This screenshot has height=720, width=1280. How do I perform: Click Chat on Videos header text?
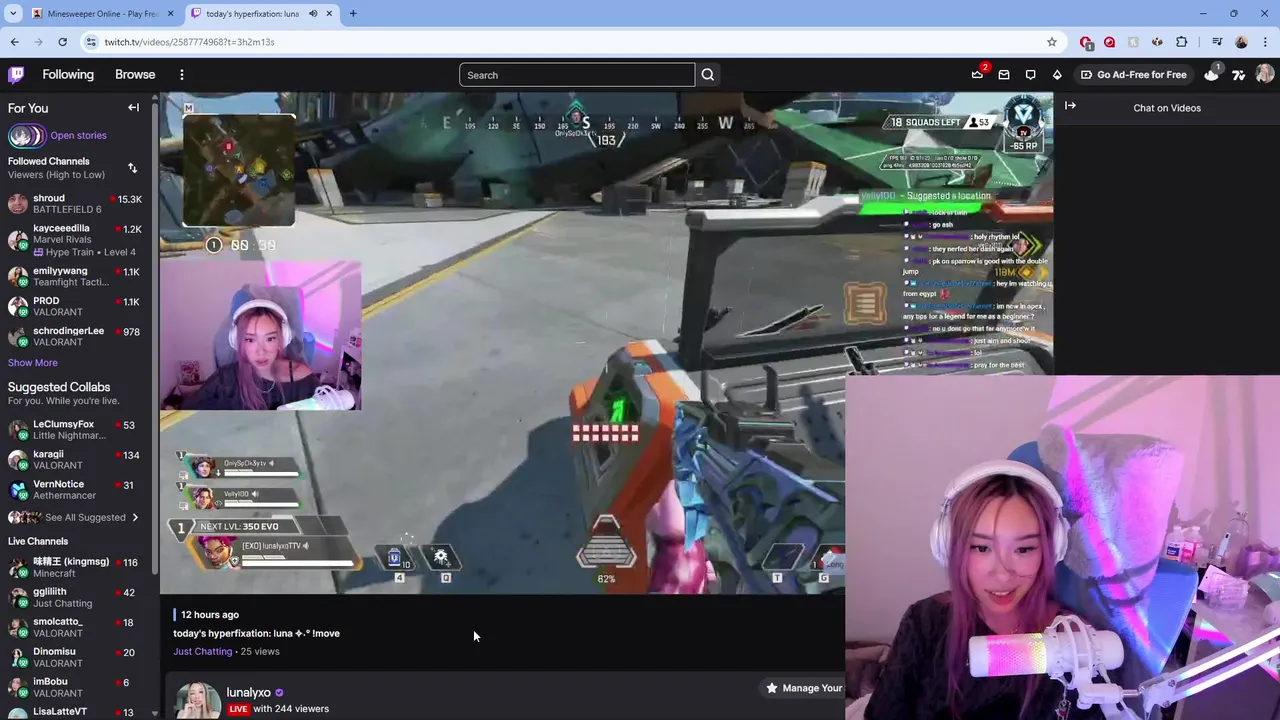(1167, 108)
